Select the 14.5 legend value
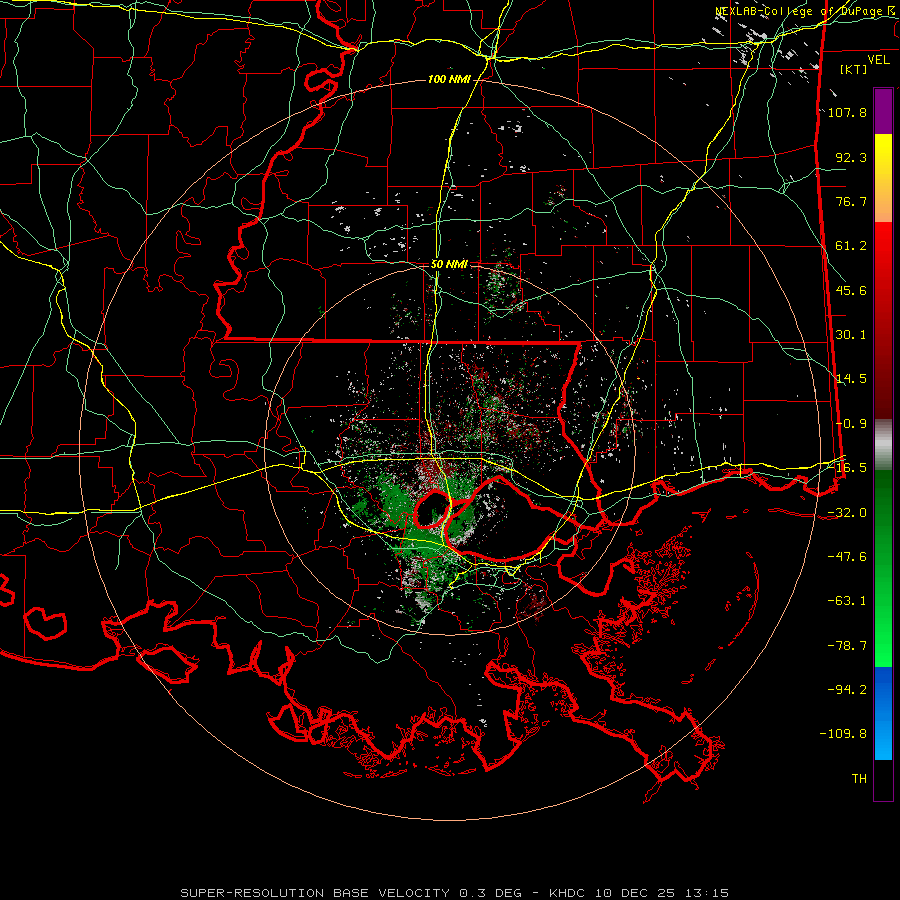Image resolution: width=900 pixels, height=900 pixels. click(x=851, y=379)
